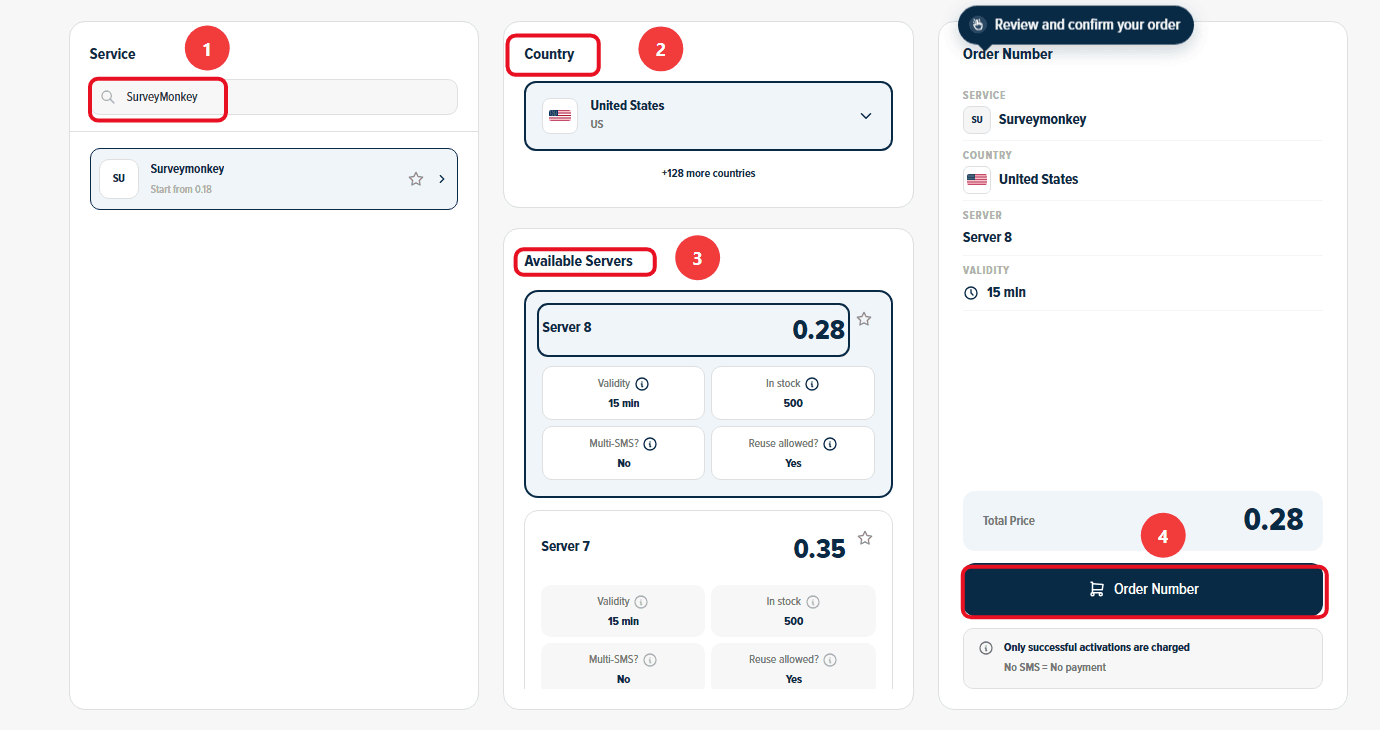Click the Server 7 price 0.35

(819, 548)
